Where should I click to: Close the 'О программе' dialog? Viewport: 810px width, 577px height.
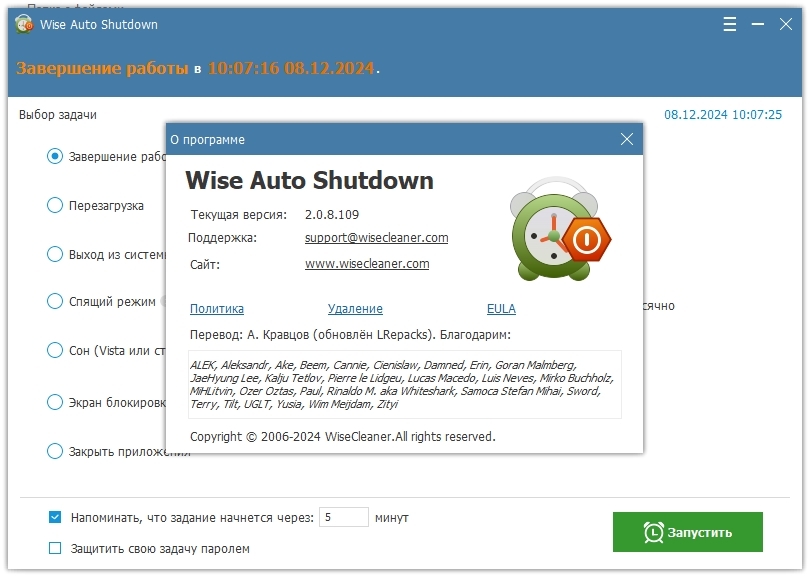pos(627,139)
